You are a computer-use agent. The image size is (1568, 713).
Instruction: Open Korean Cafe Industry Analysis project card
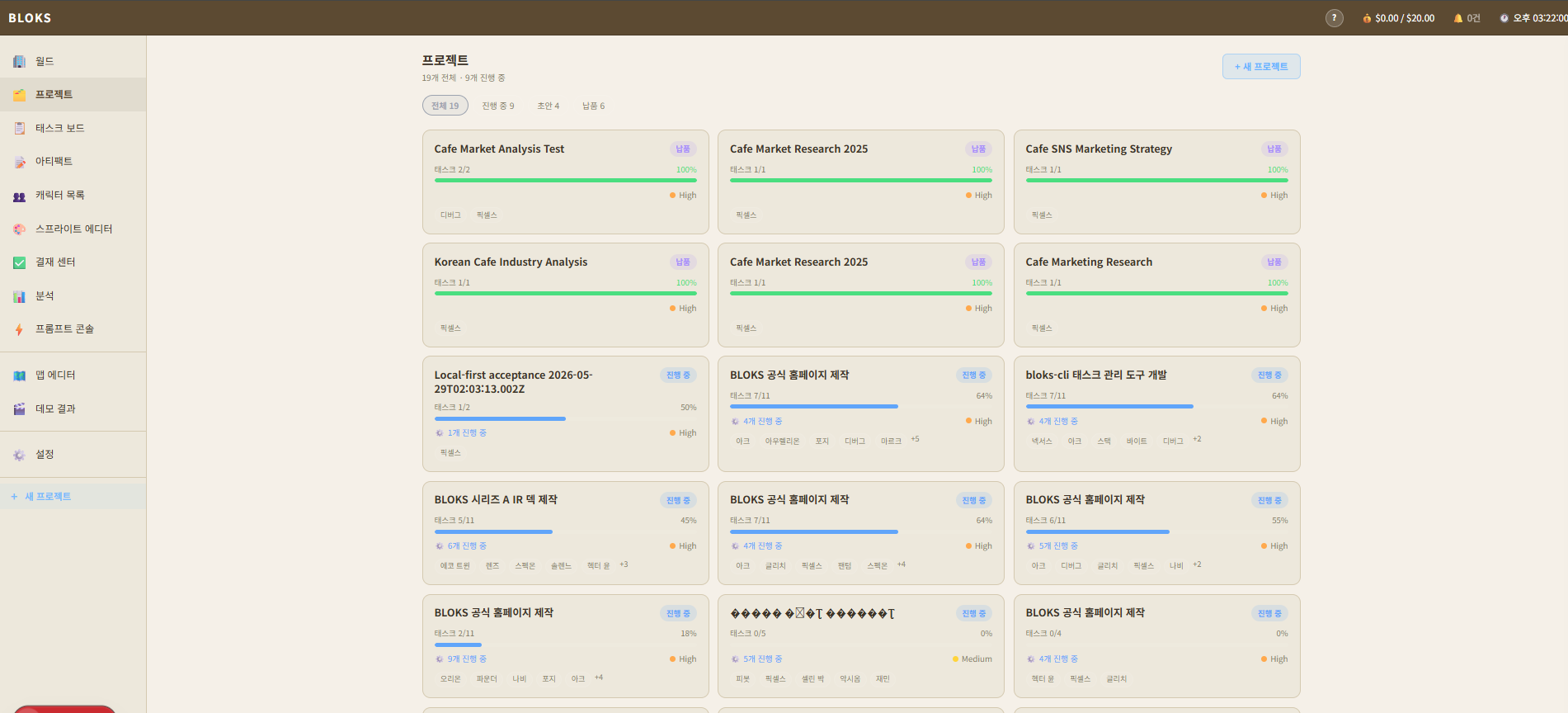pos(566,295)
